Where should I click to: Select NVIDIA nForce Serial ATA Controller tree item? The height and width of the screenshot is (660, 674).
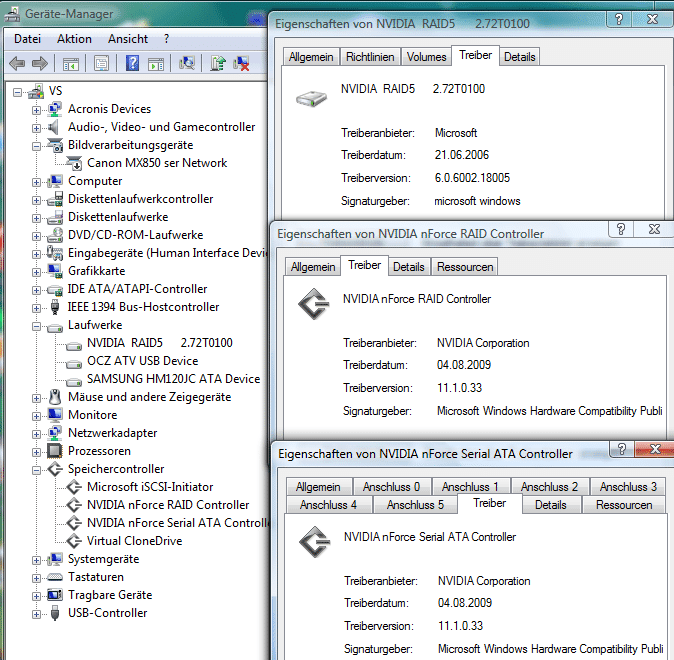178,523
